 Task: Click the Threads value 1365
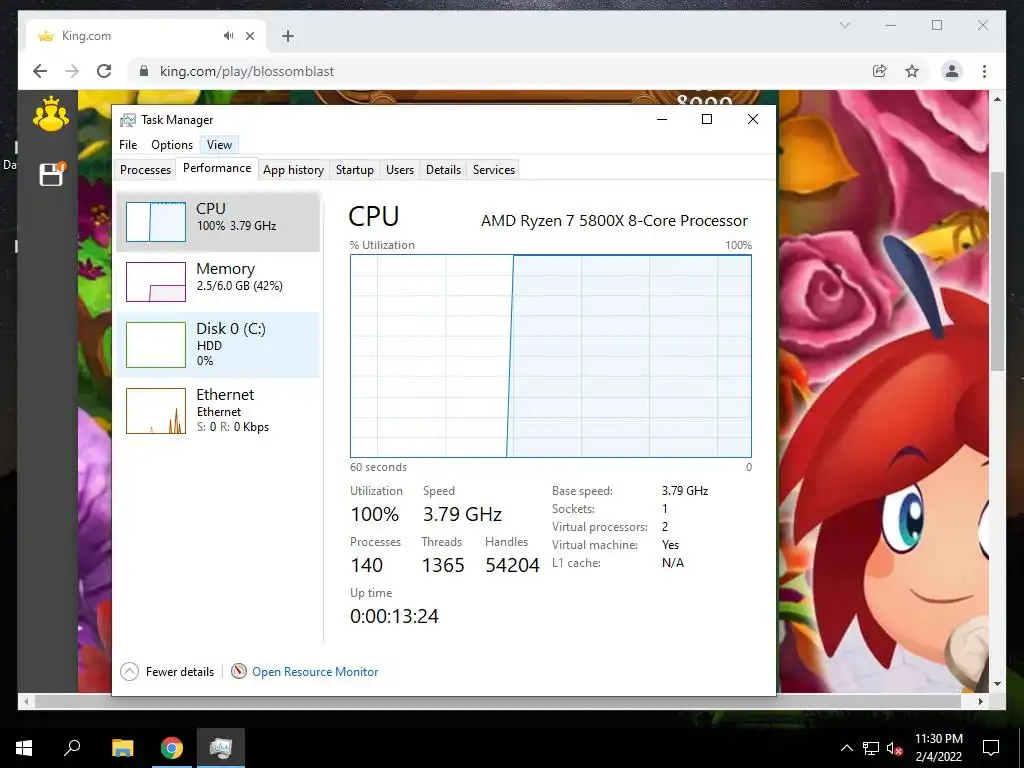point(443,565)
